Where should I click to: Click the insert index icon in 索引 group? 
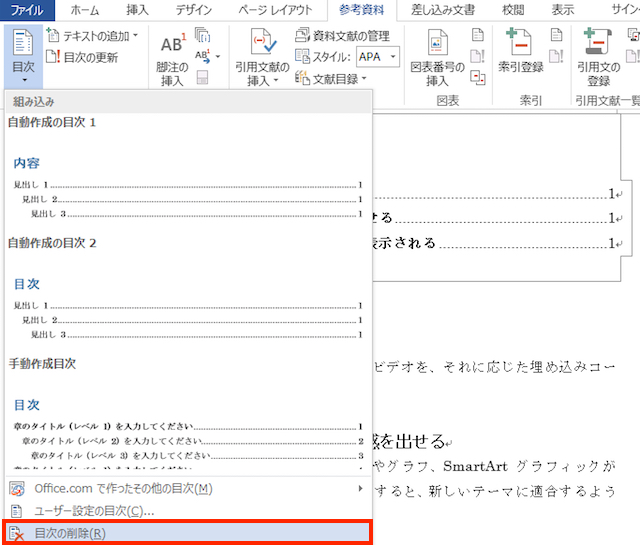[556, 35]
